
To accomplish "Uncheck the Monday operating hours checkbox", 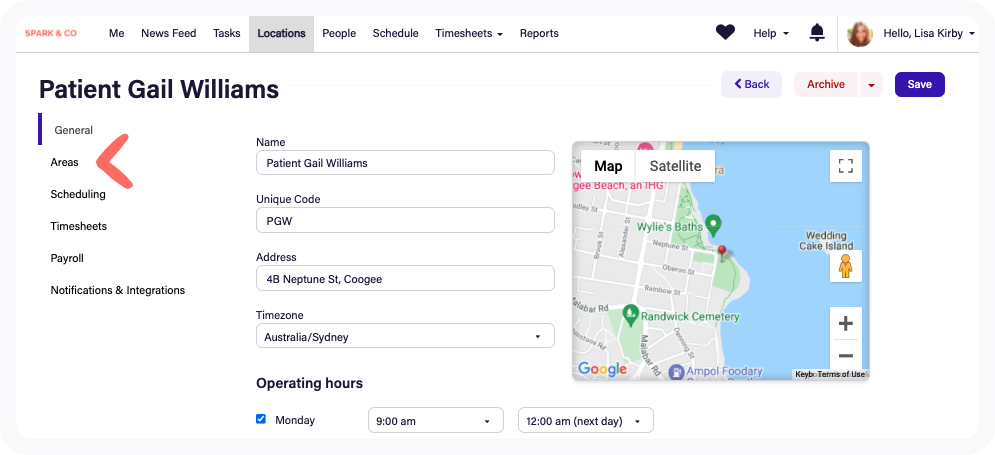I will [261, 419].
